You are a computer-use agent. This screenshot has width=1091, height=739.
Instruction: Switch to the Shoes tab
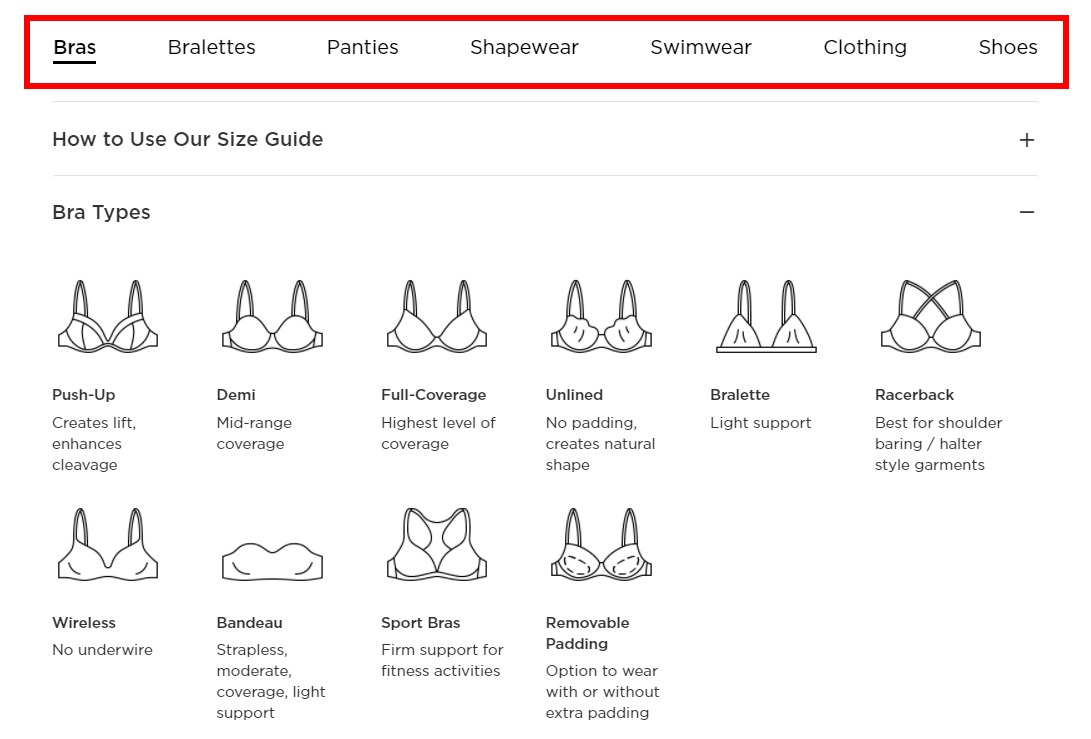coord(1008,47)
